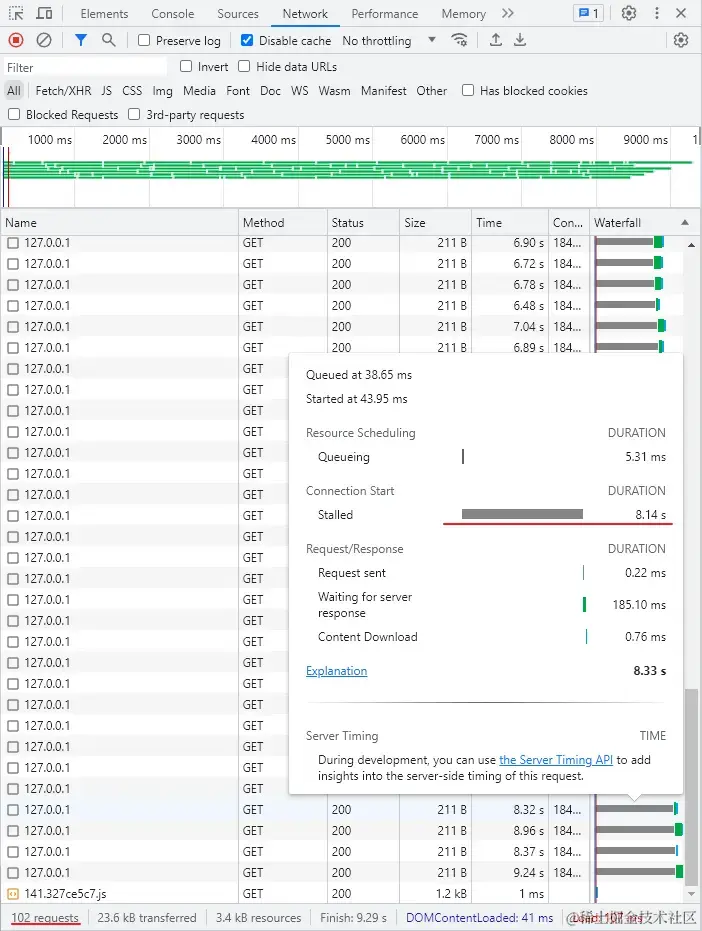
Task: Stop recording the network log
Action: point(16,40)
